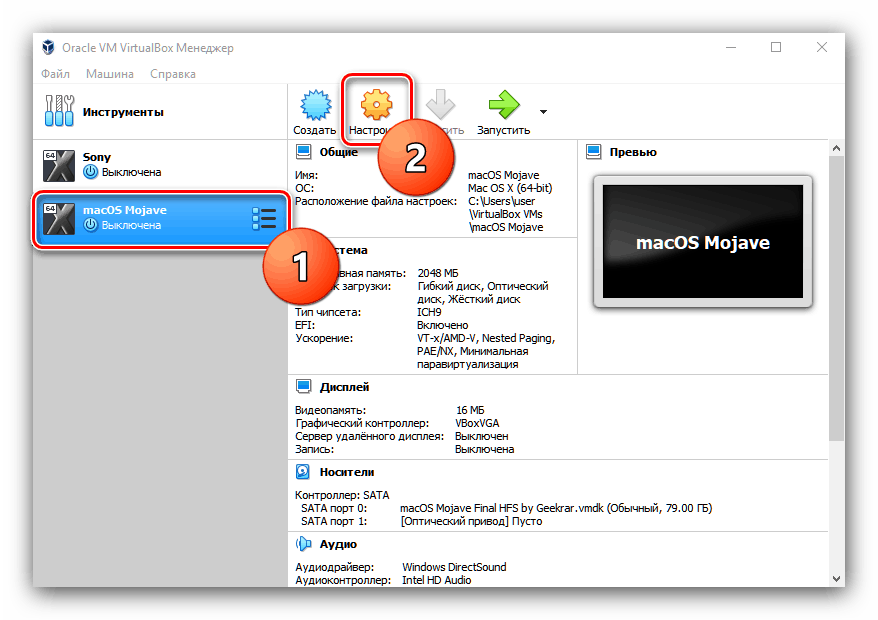Viewport: 878px width, 620px height.
Task: Click the Контроллер: SATA line
Action: pos(342,495)
